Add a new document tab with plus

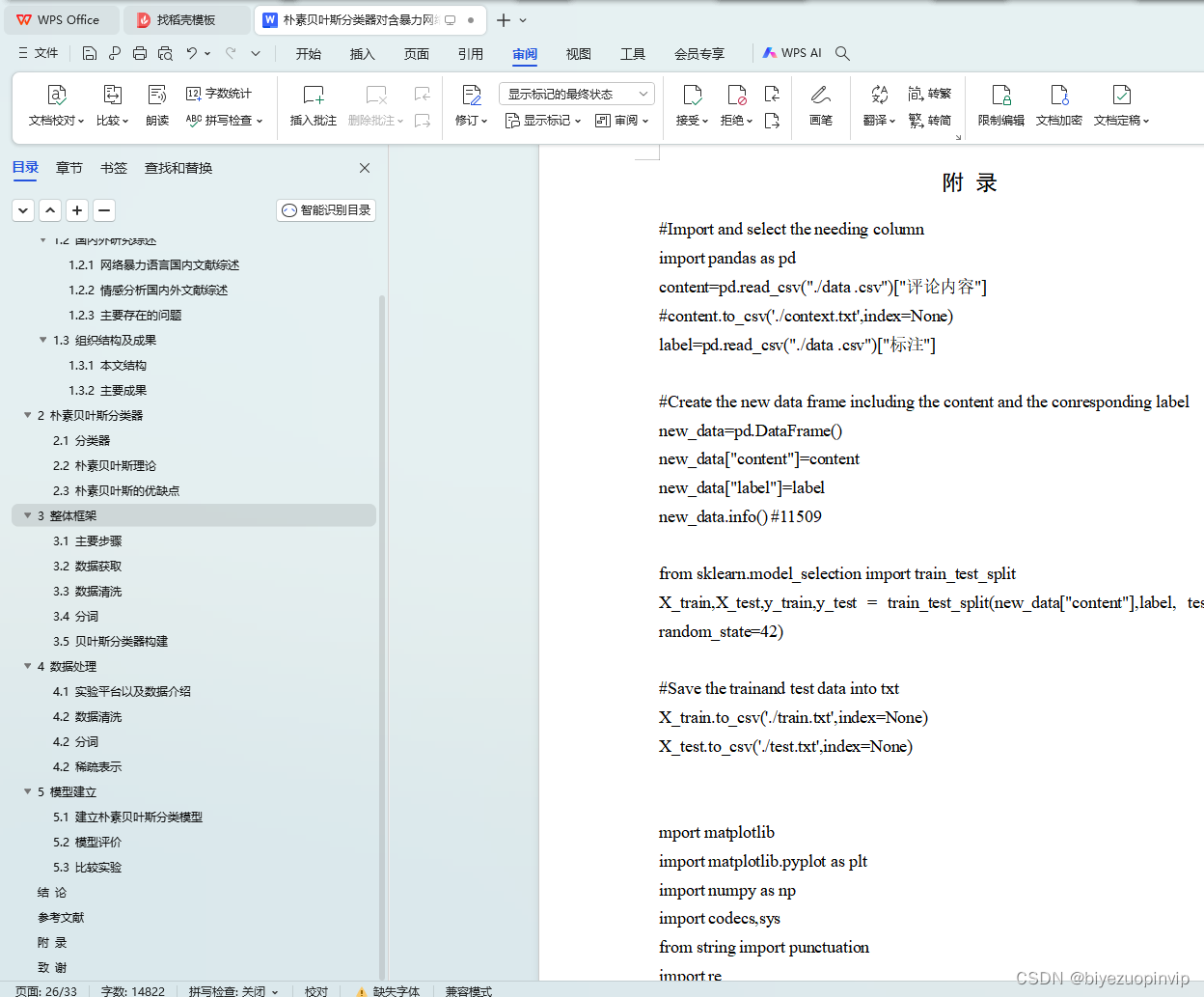504,20
